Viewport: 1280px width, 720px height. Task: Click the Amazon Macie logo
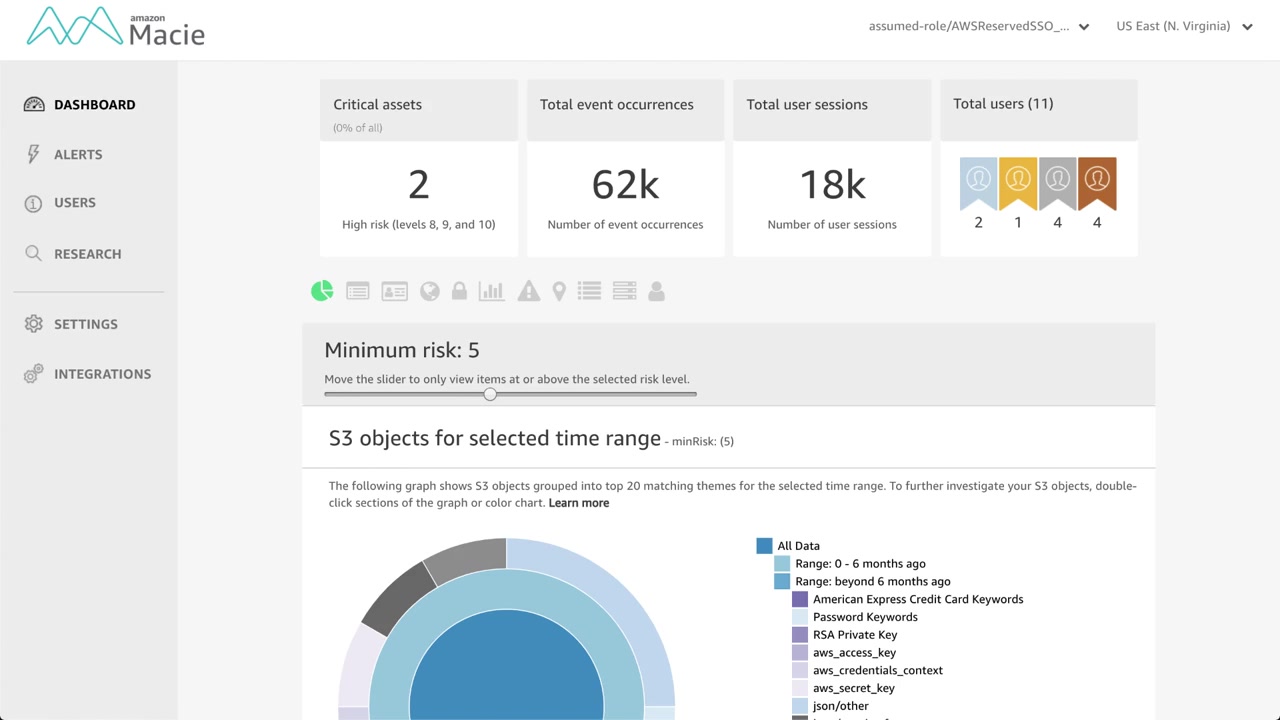(116, 27)
